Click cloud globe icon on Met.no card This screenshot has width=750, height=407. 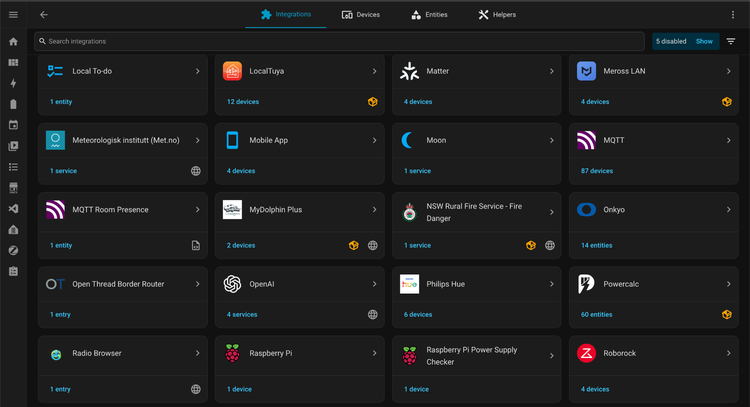click(x=196, y=171)
